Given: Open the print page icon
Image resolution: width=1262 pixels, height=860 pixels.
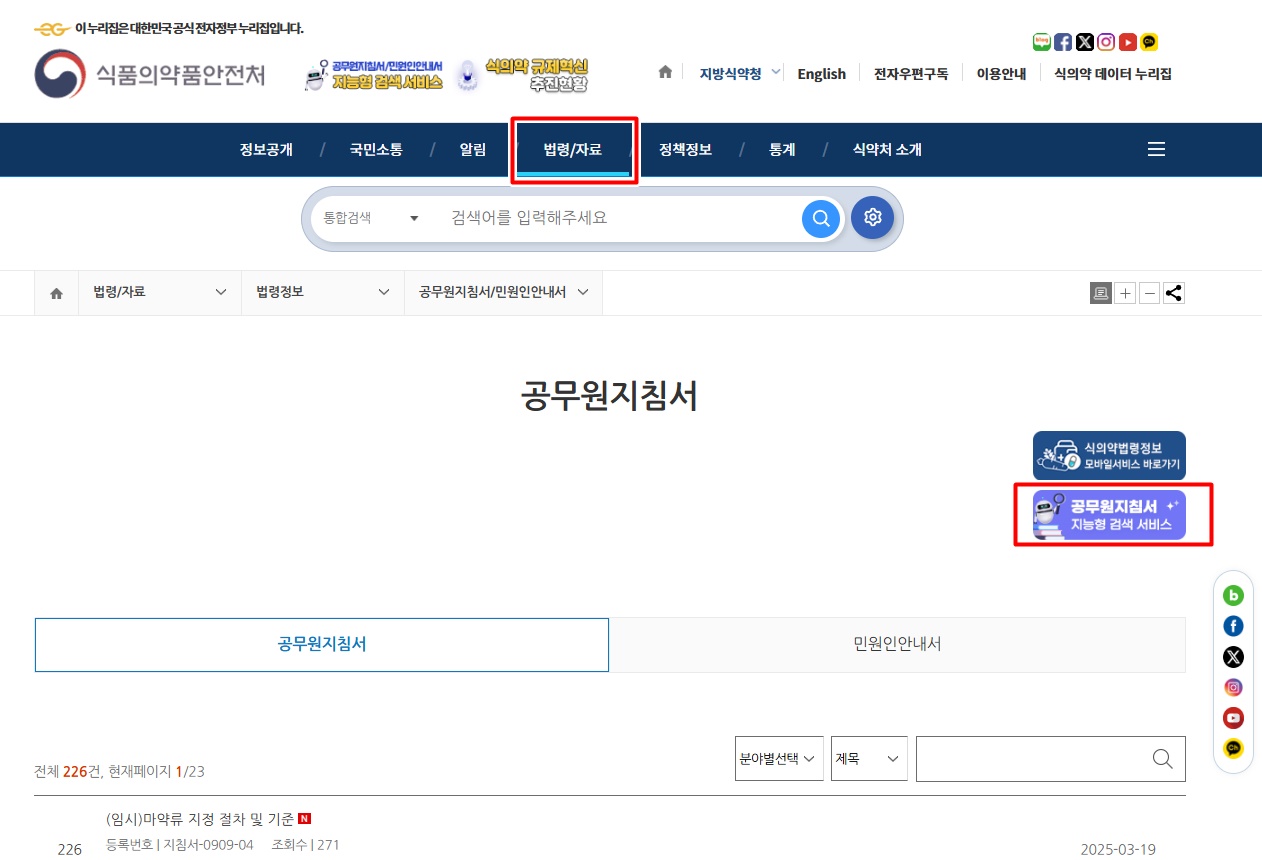Looking at the screenshot, I should (1100, 292).
